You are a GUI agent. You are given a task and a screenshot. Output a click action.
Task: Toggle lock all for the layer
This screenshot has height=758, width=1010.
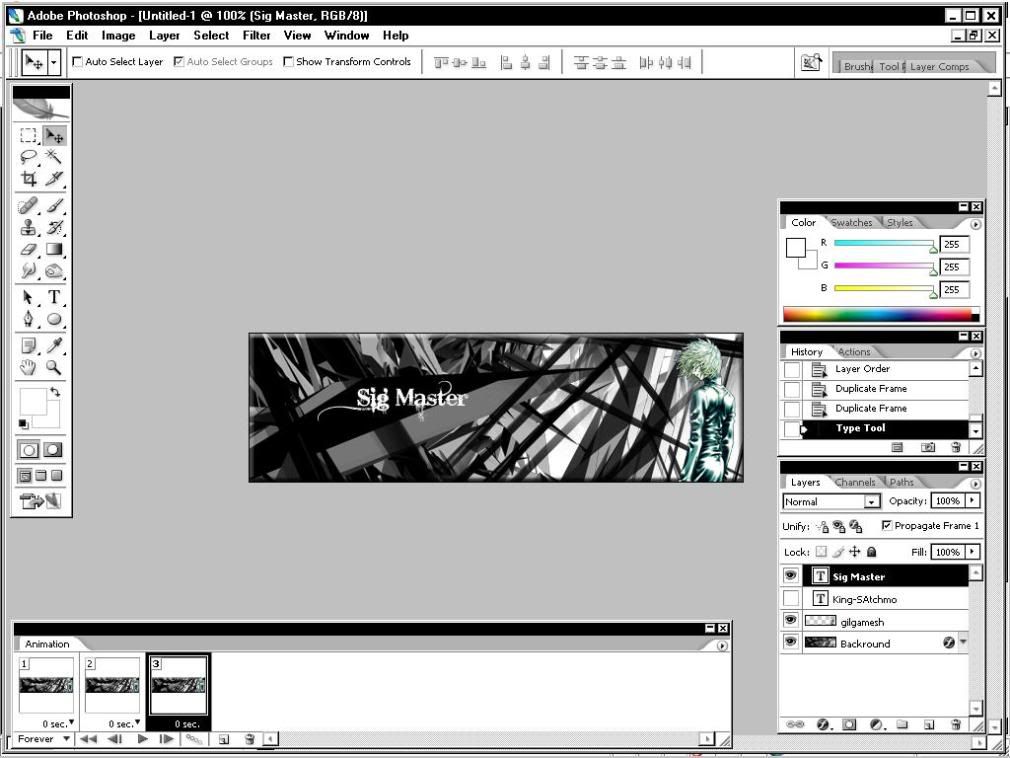(x=872, y=552)
